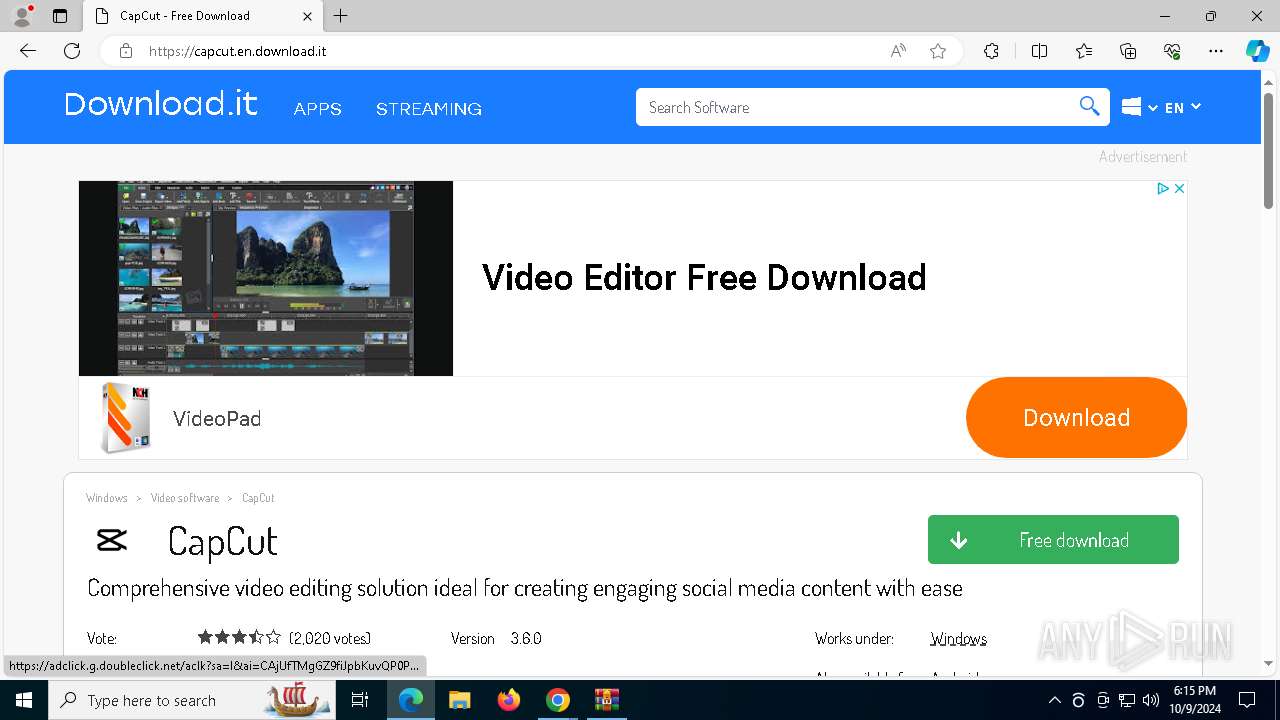Viewport: 1280px width, 720px height.
Task: Expand the EN language dropdown
Action: 1182,107
